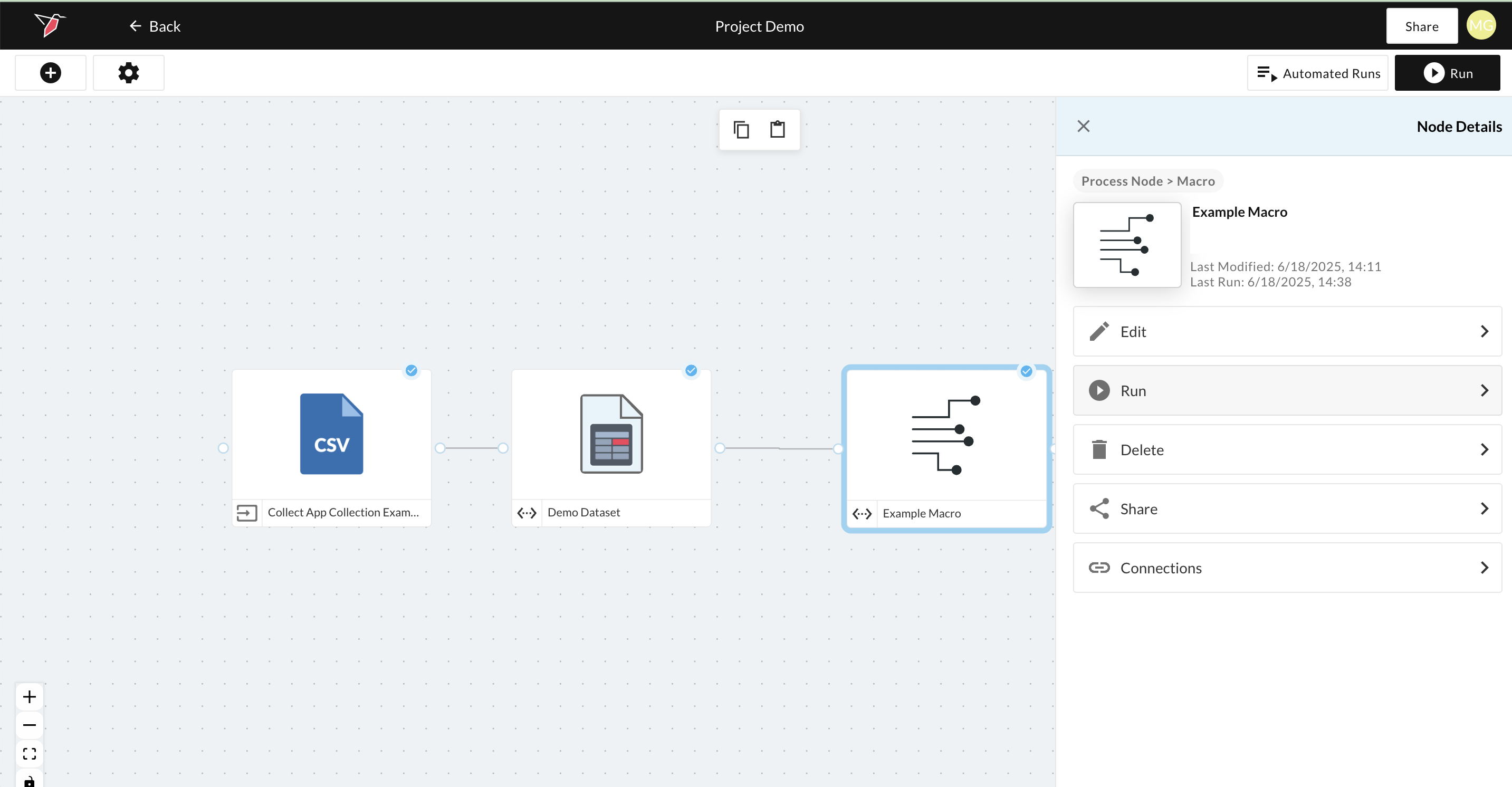Click the hummingbird logo
Screen dimensions: 1512x787
[x=50, y=25]
